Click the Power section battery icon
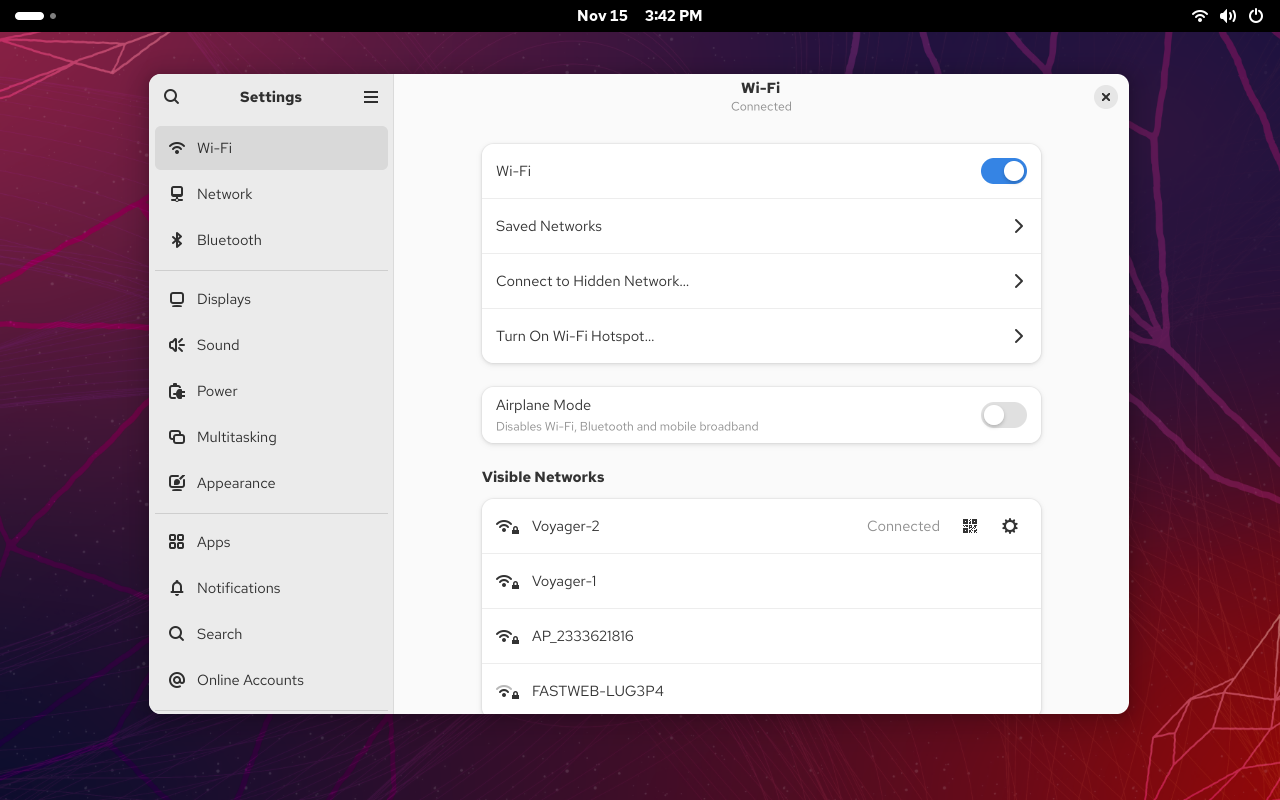1280x800 pixels. coord(177,391)
